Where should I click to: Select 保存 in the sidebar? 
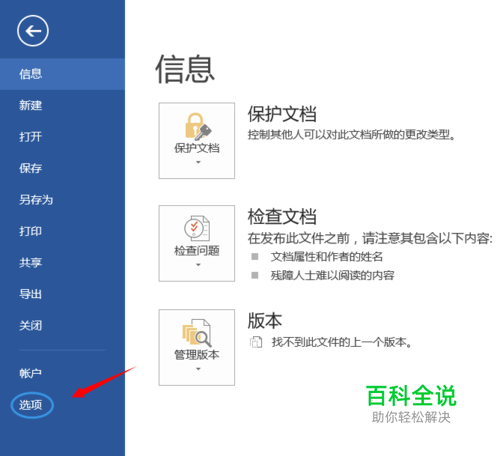tap(62, 168)
